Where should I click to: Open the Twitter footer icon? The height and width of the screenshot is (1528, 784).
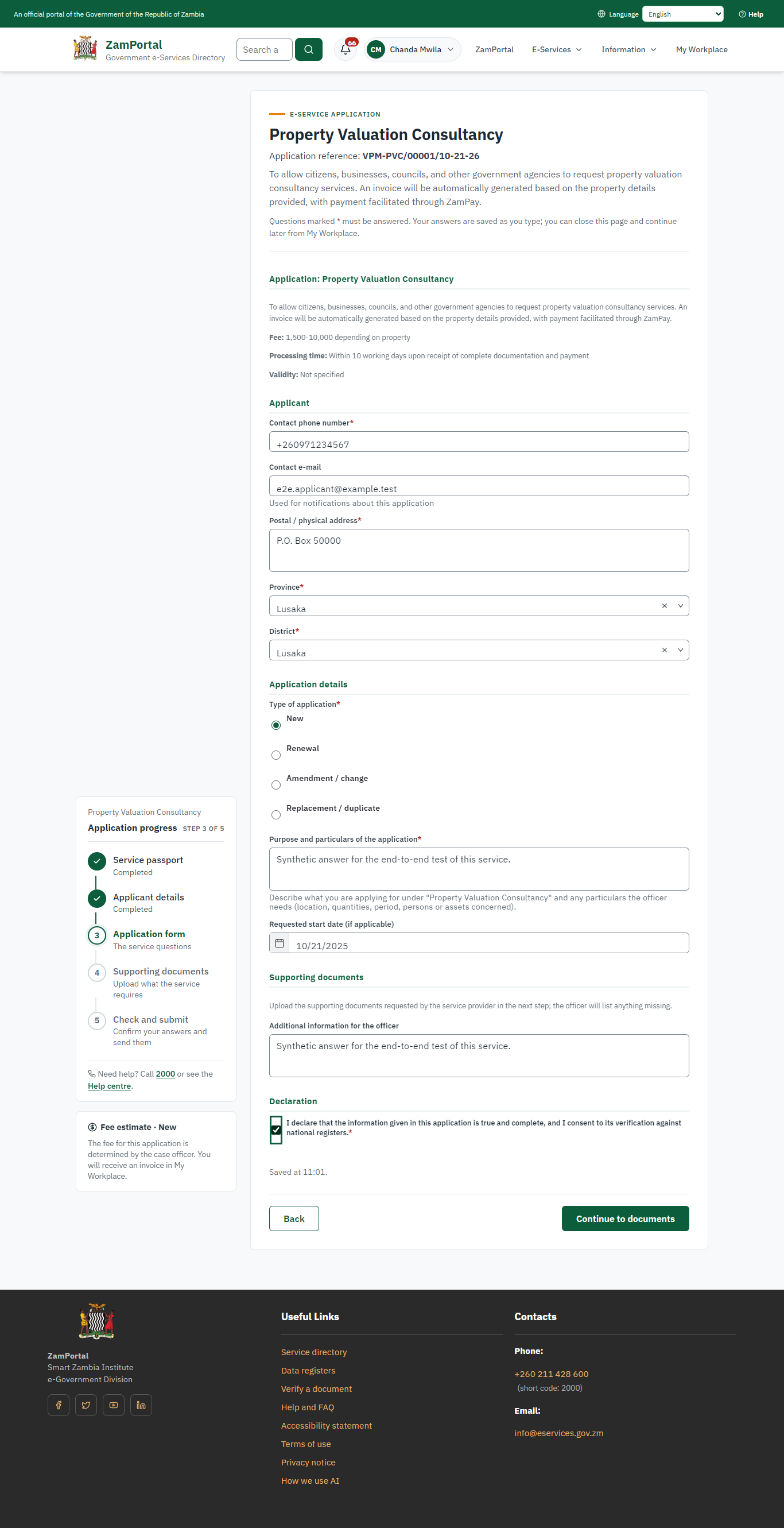[x=86, y=1405]
